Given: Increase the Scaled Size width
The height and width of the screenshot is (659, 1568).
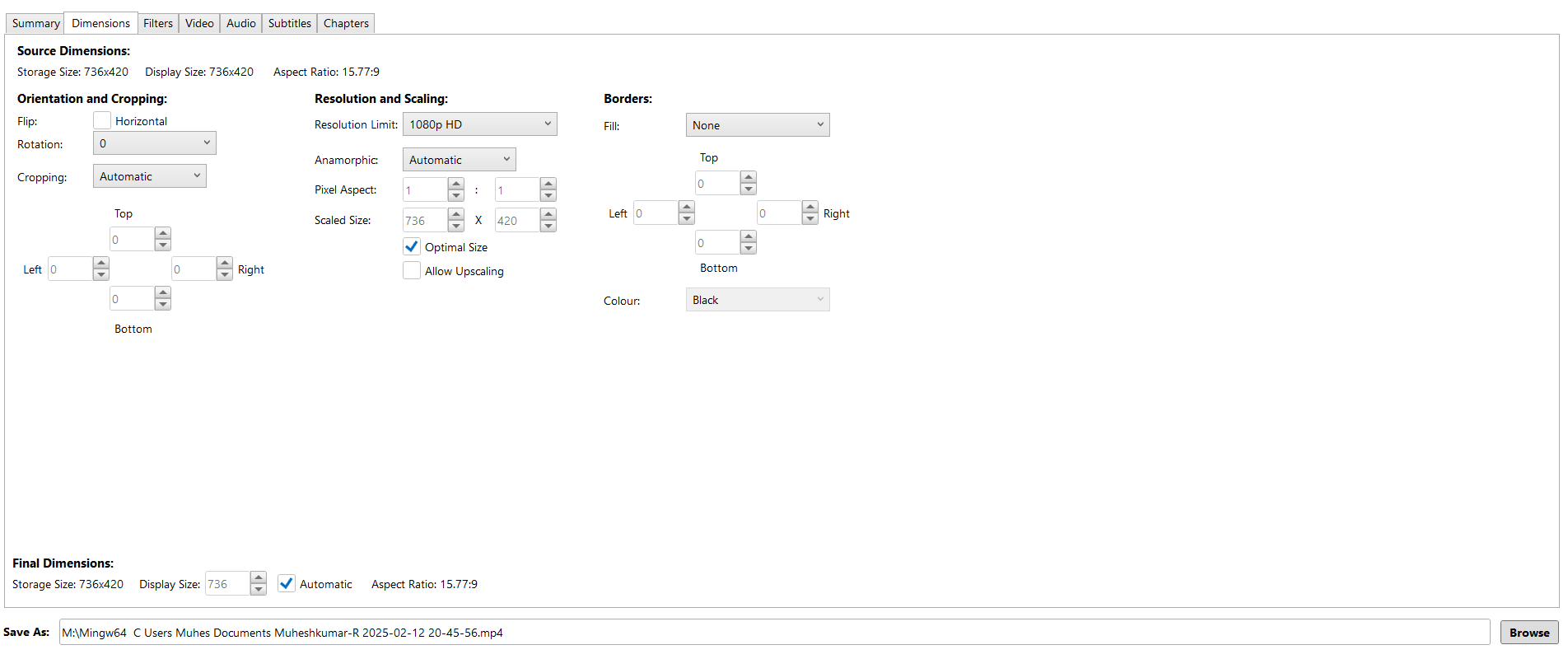Looking at the screenshot, I should 456,214.
